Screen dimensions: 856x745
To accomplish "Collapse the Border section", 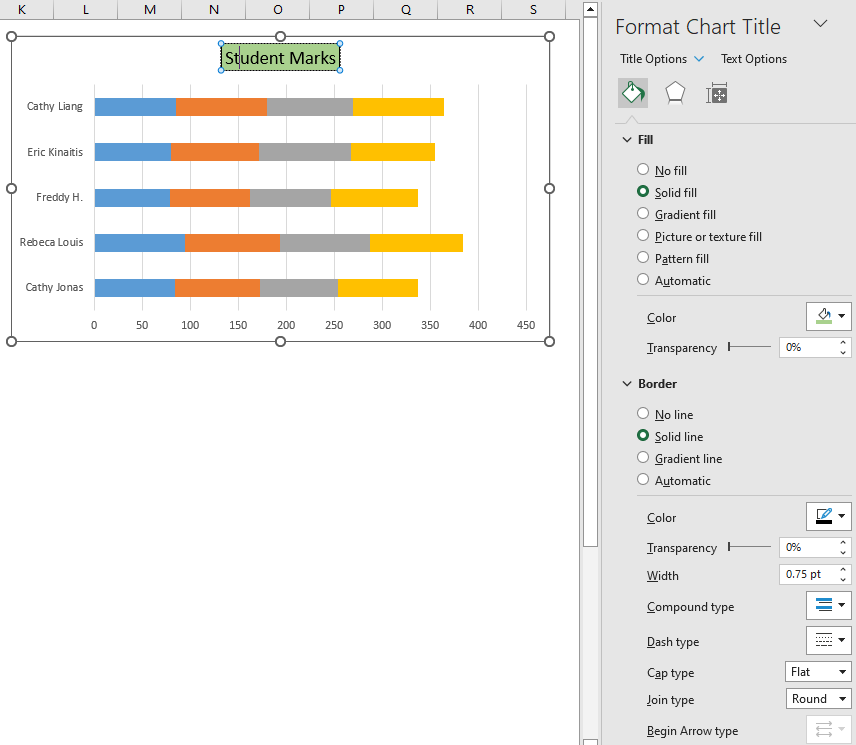I will 627,384.
